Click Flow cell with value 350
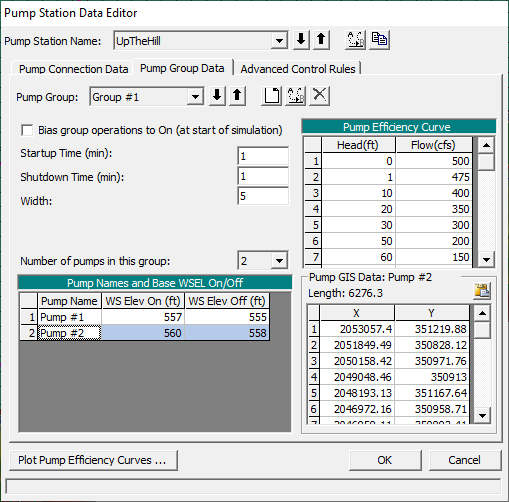The height and width of the screenshot is (502, 509). pos(434,209)
